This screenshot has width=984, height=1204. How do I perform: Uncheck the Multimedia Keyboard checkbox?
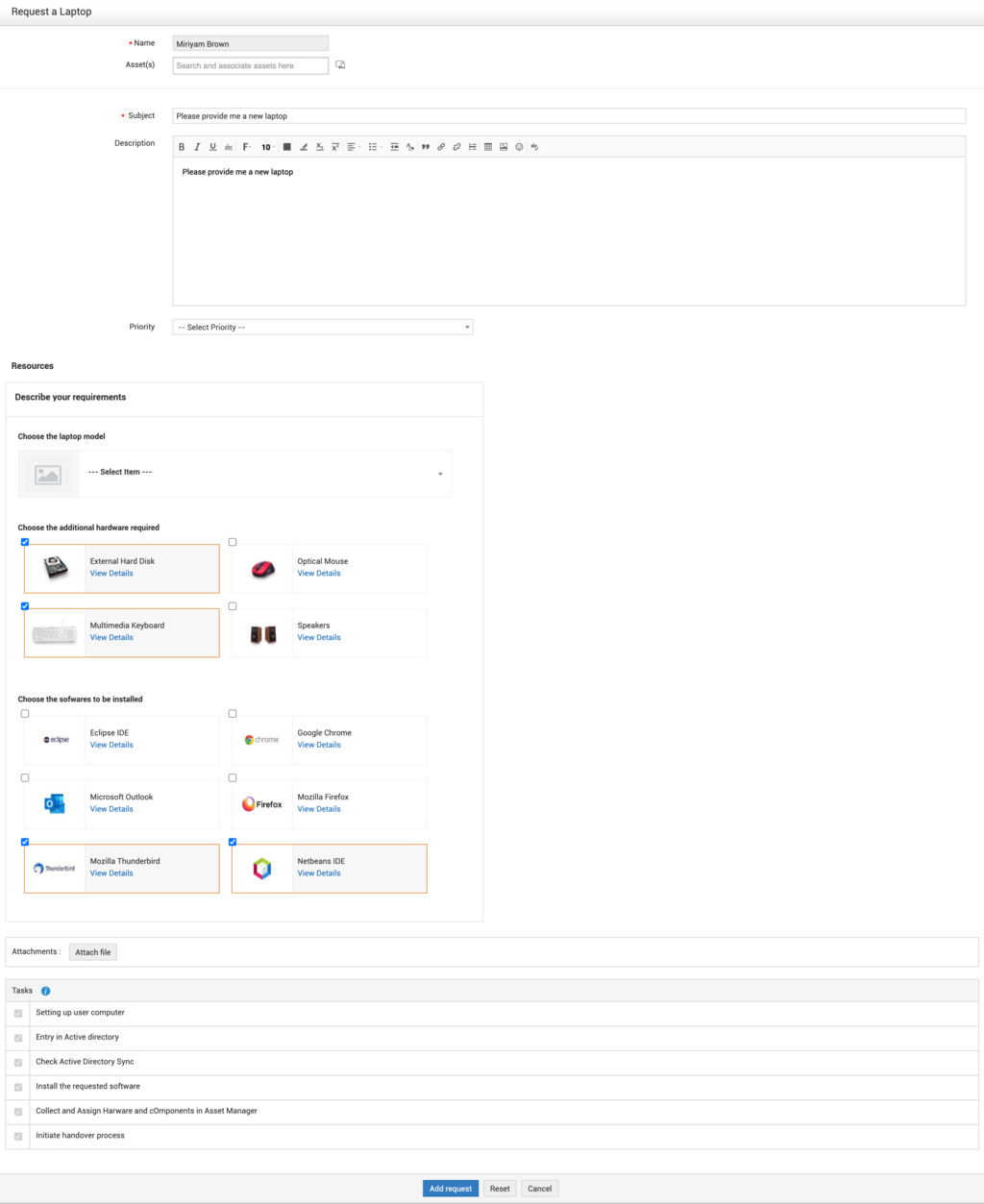point(25,606)
